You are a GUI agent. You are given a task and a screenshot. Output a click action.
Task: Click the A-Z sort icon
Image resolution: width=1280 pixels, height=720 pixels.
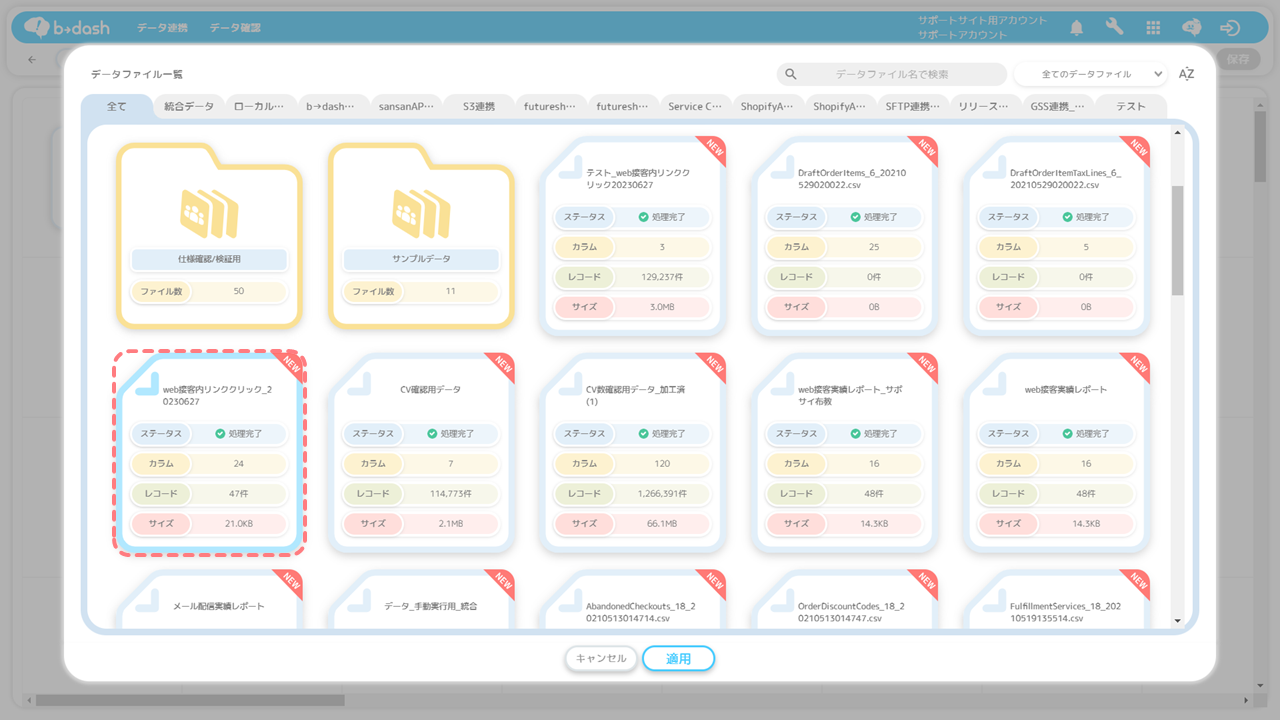coord(1186,74)
